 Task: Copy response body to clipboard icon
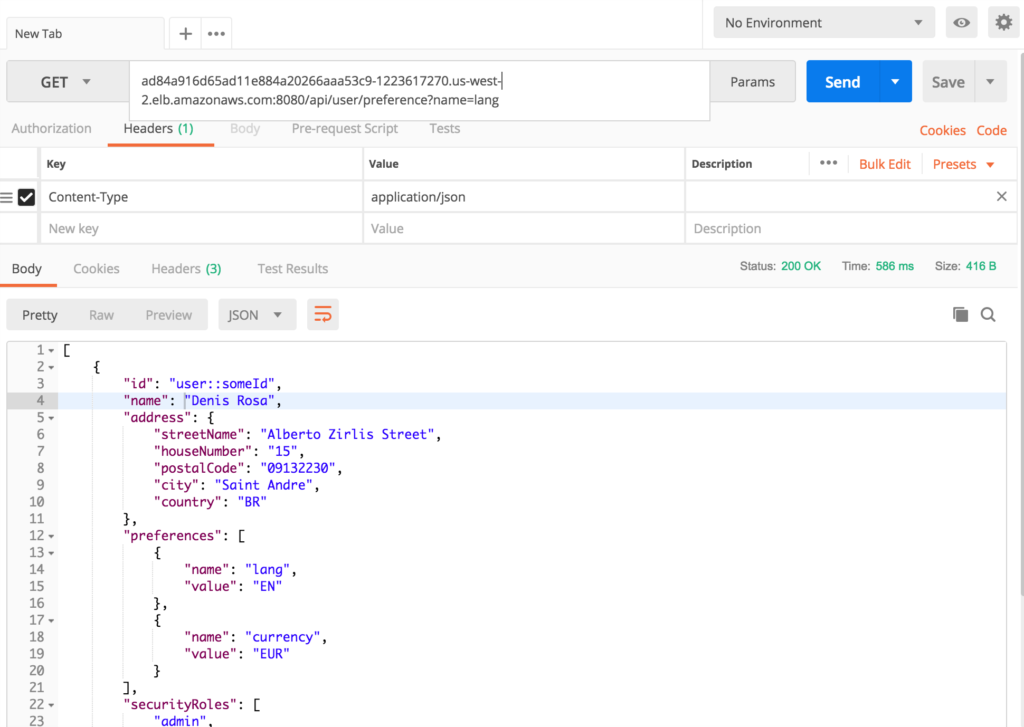pos(960,314)
